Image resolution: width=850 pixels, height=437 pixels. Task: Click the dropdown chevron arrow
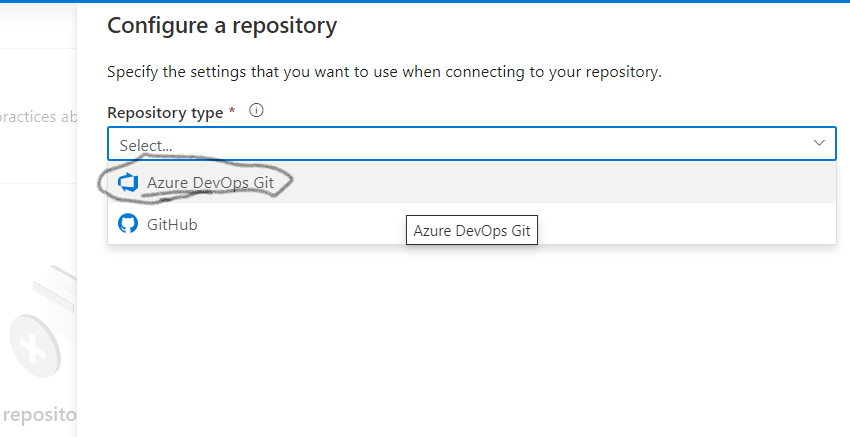(x=819, y=144)
